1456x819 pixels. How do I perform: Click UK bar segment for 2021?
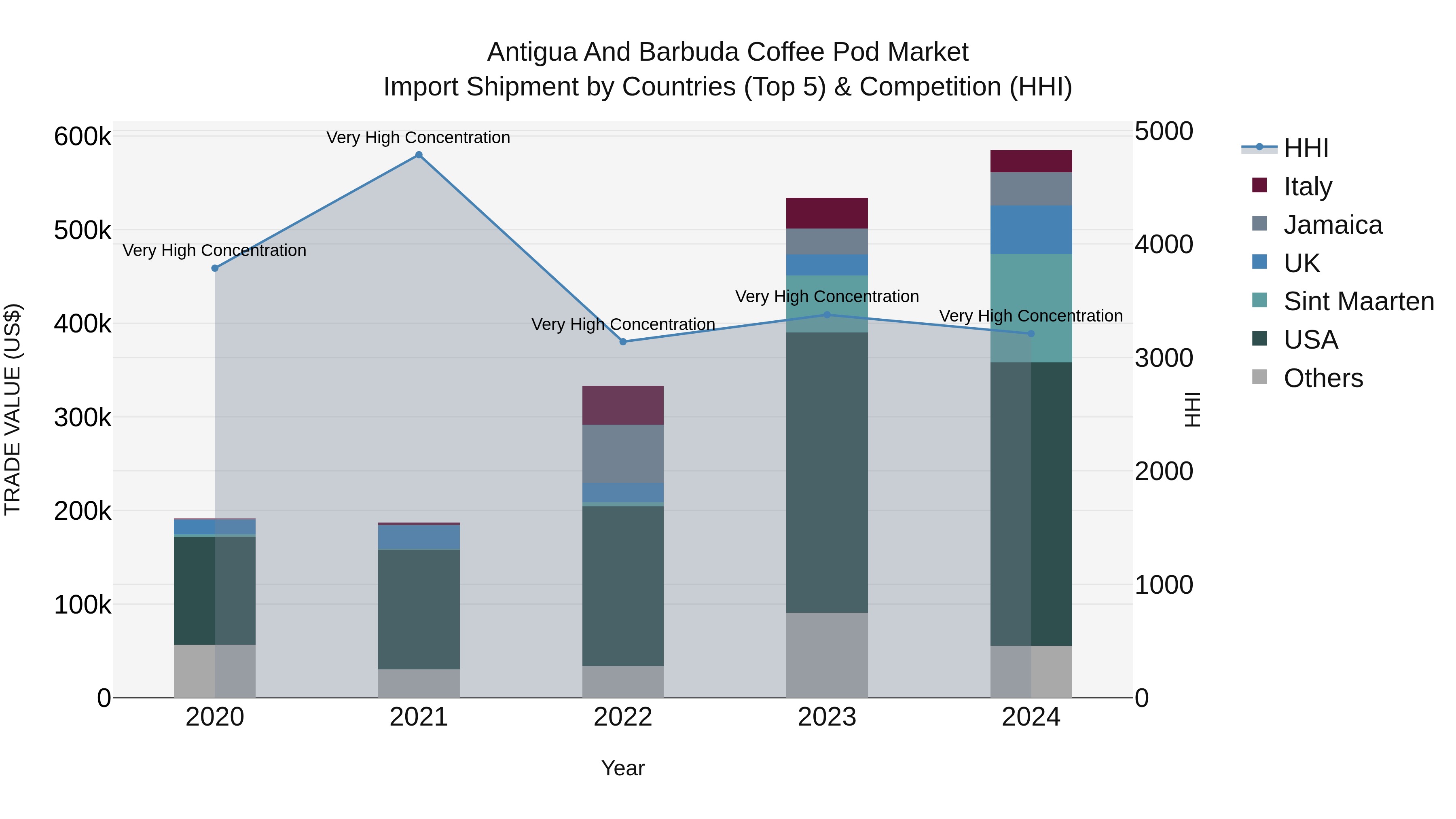click(x=419, y=537)
